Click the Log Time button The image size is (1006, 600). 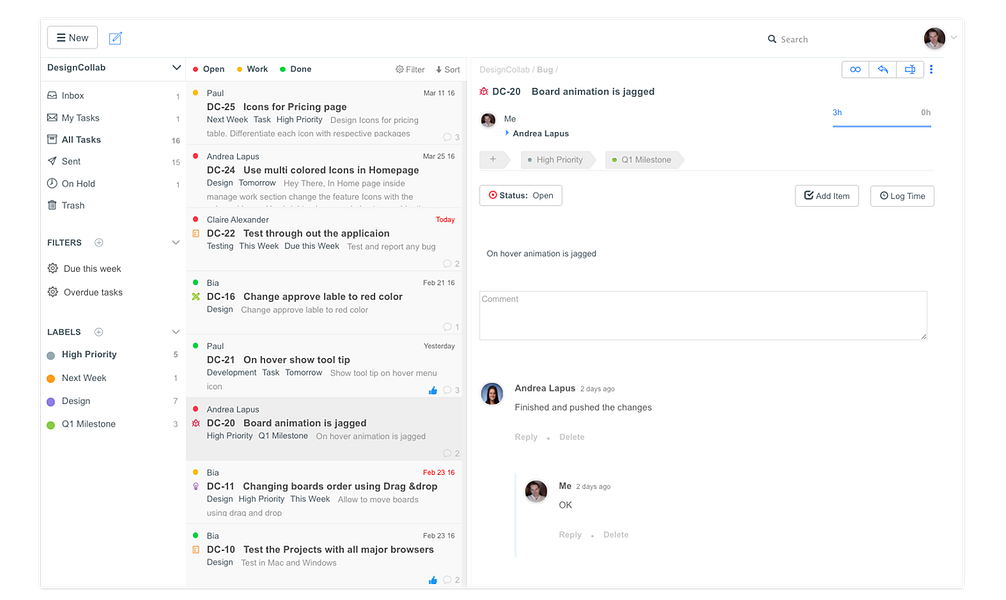tap(902, 196)
